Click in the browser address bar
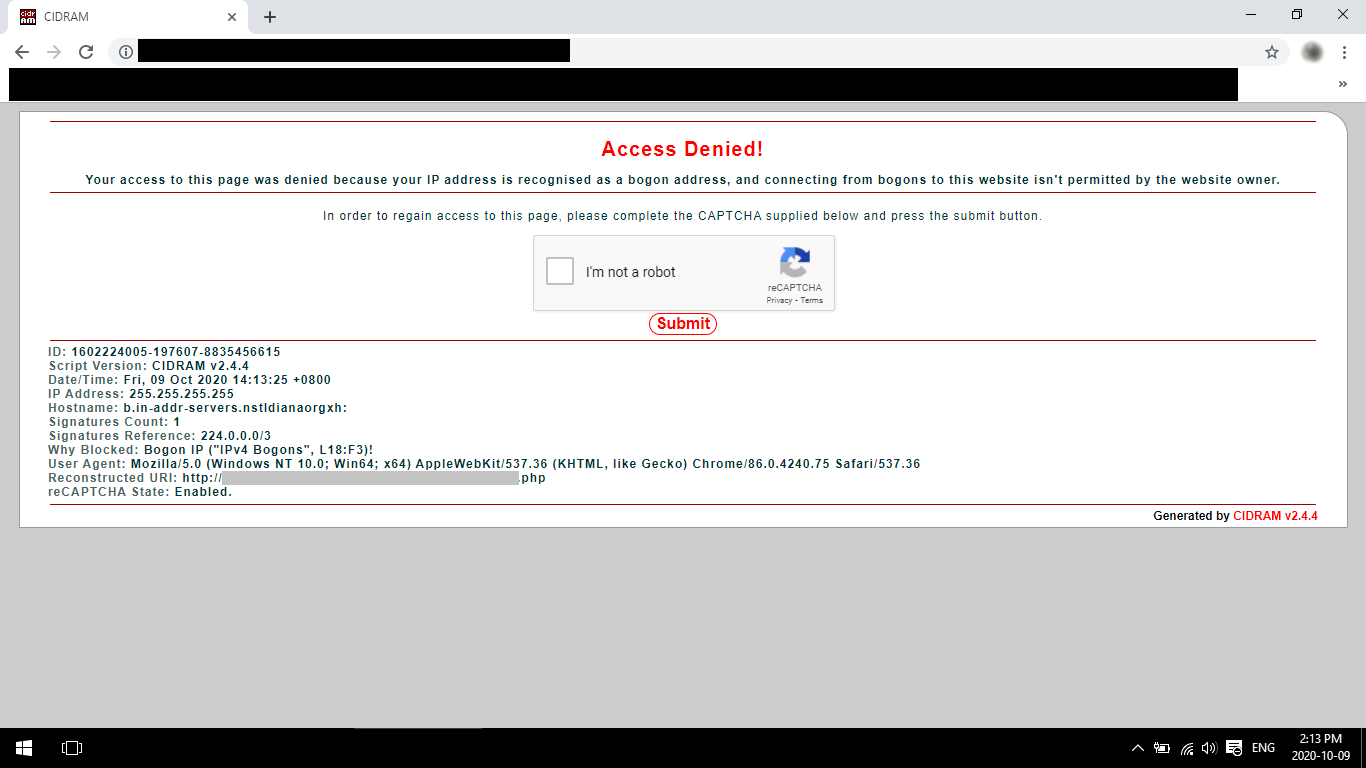The image size is (1366, 768). pyautogui.click(x=700, y=52)
